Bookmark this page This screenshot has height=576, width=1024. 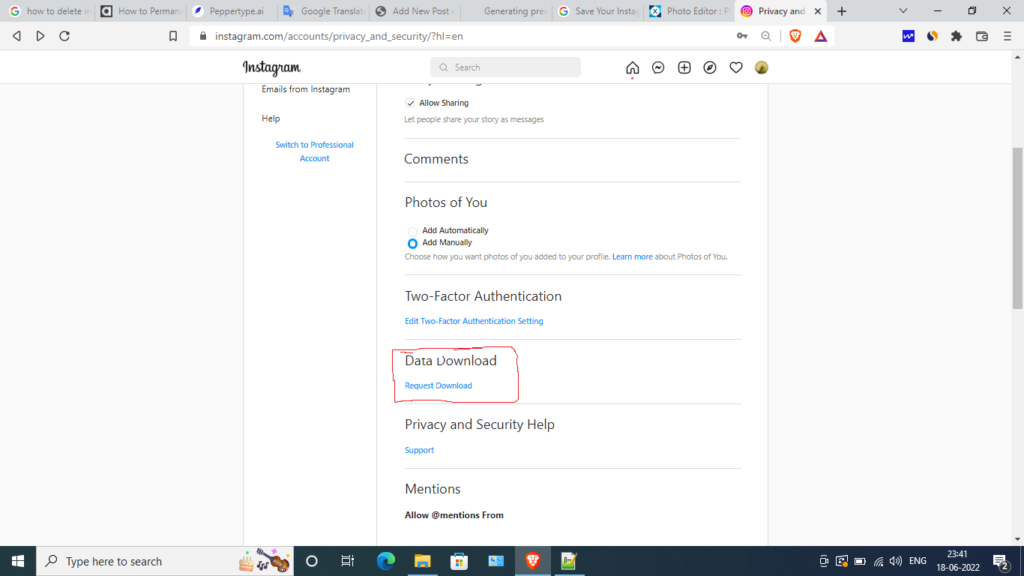click(172, 36)
